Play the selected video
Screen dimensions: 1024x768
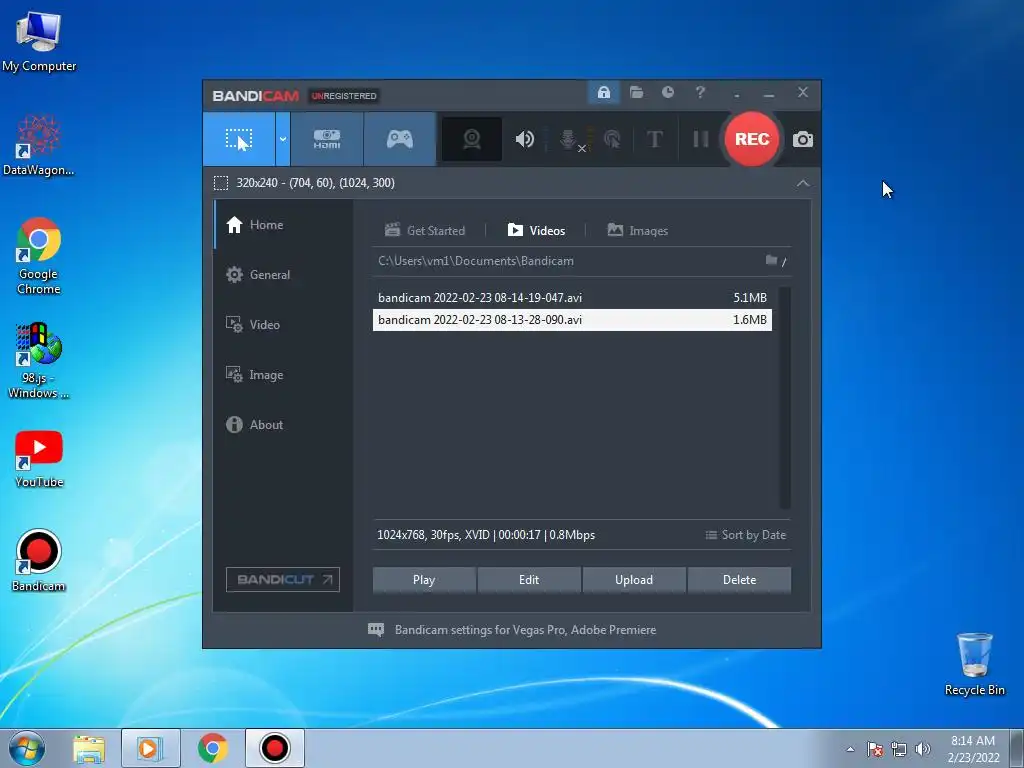(424, 580)
